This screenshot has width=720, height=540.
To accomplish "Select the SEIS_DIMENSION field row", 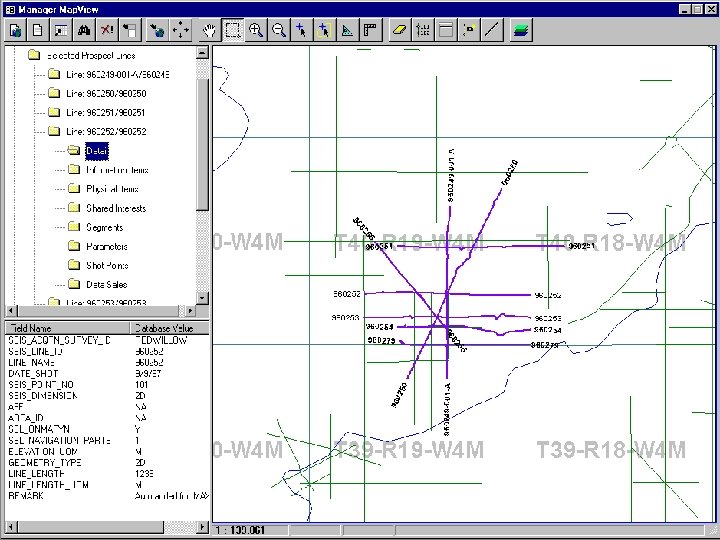I will click(x=107, y=396).
